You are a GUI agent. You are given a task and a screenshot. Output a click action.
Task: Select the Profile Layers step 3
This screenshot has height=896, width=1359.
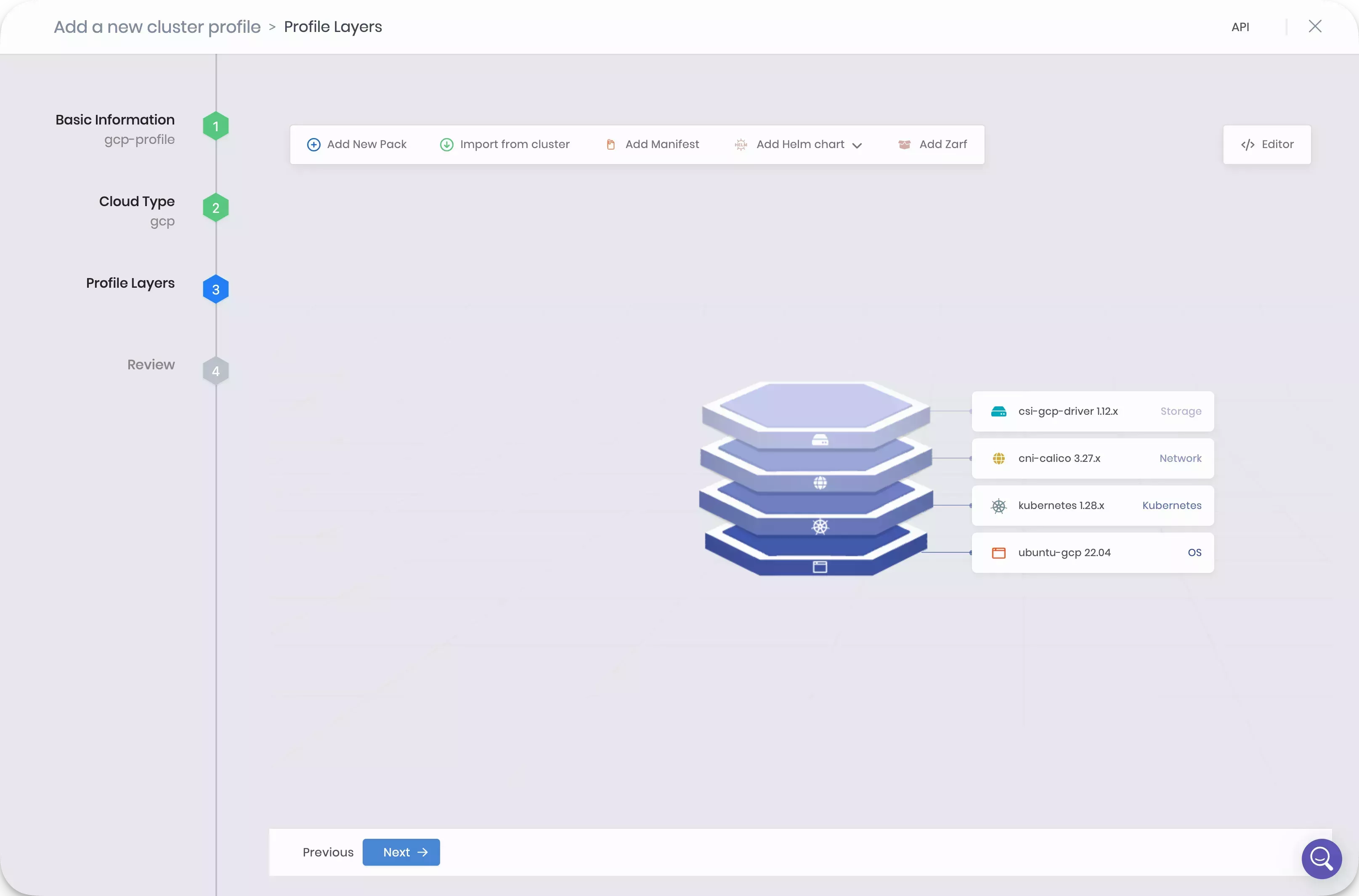(215, 289)
